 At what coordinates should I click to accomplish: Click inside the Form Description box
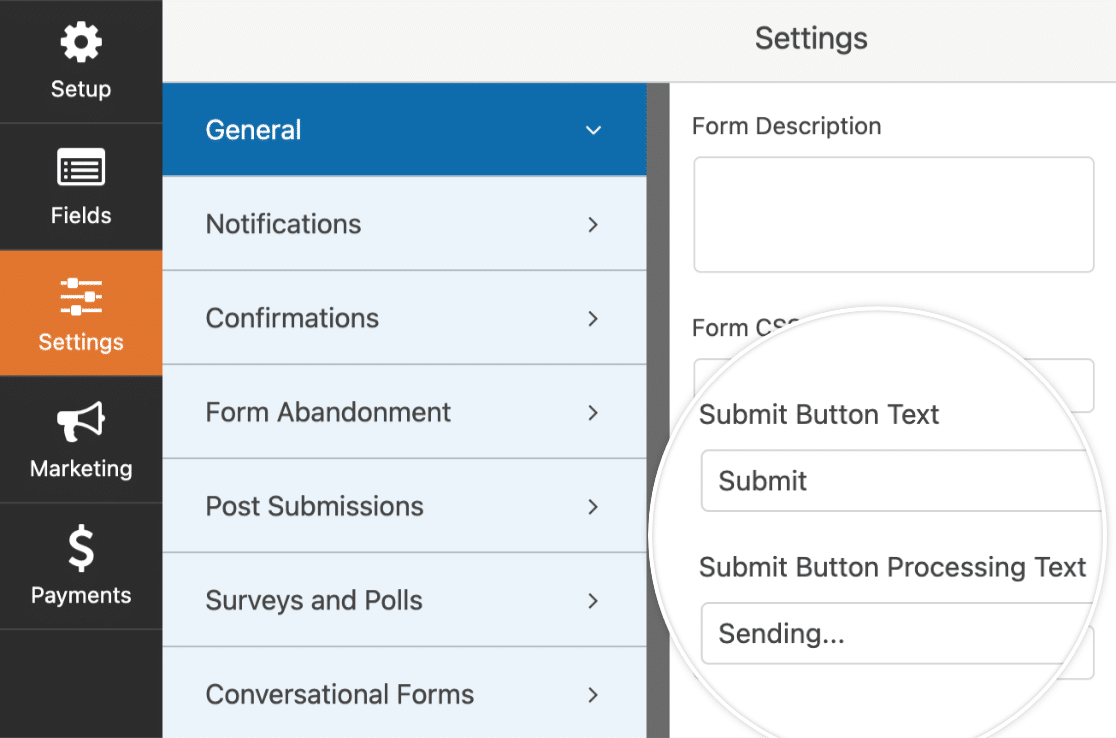pos(893,214)
